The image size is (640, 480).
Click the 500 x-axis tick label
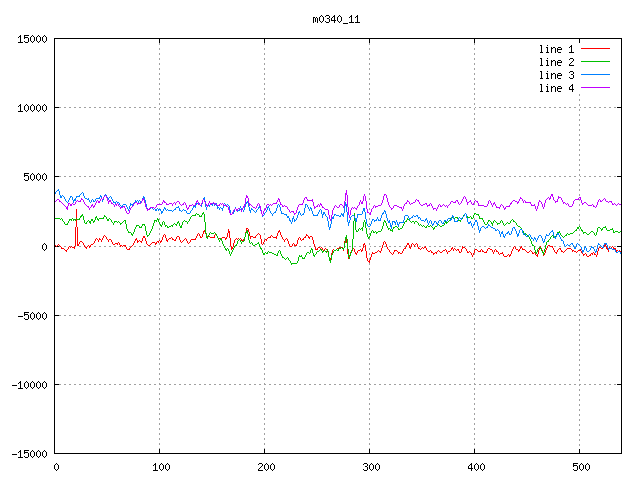tap(580, 467)
